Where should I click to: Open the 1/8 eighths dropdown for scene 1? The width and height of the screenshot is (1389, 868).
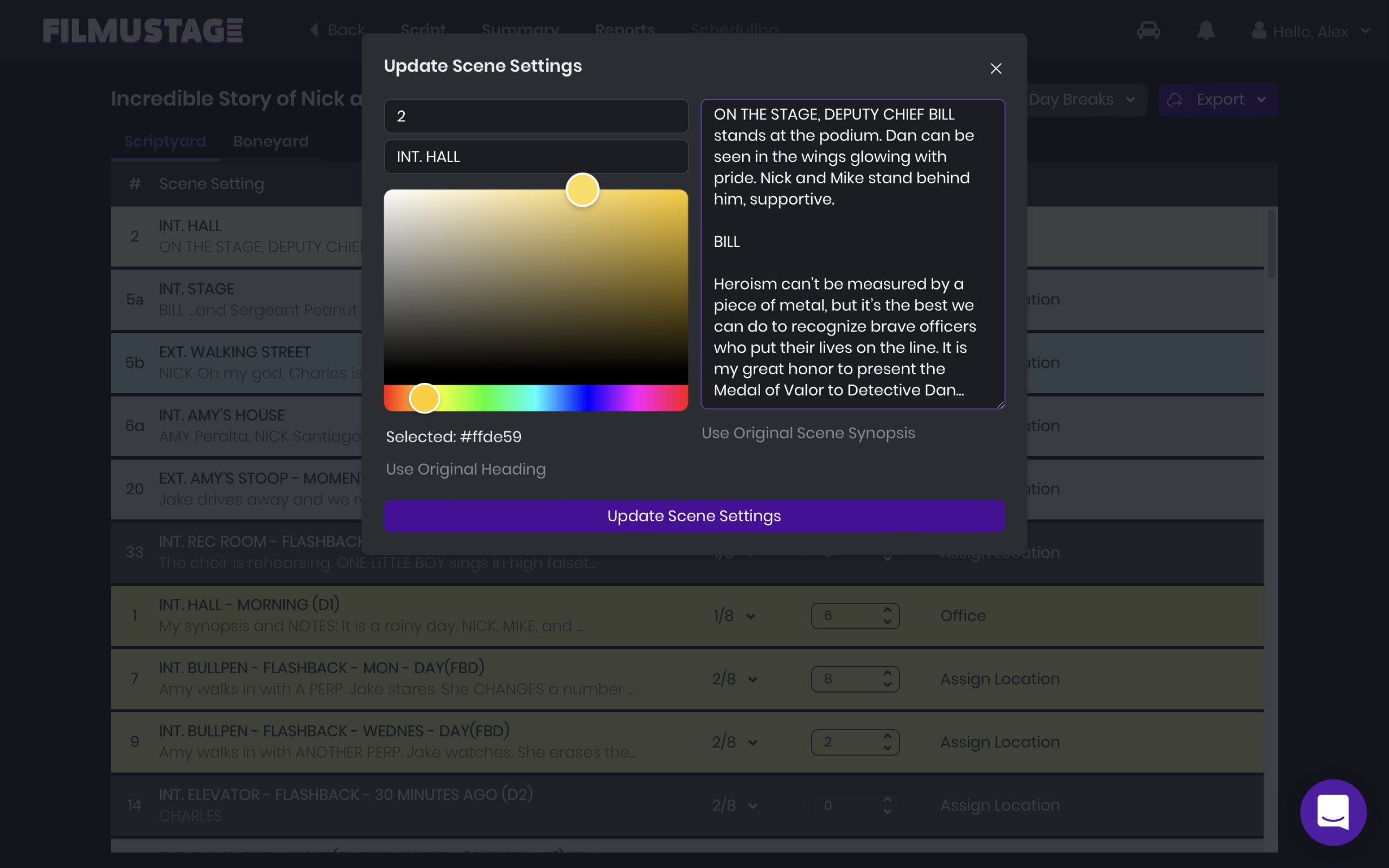pos(734,615)
